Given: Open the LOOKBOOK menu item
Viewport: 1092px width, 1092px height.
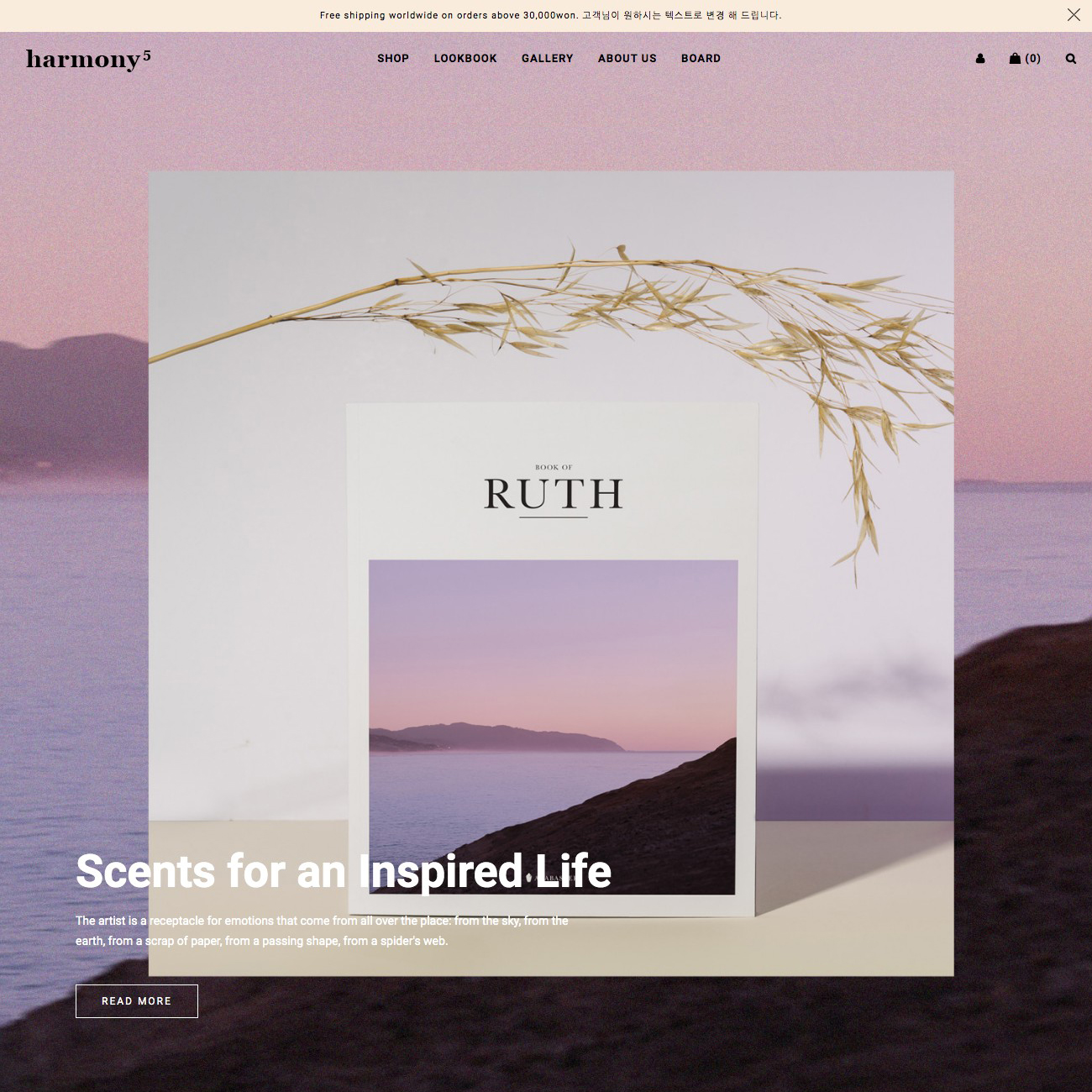Looking at the screenshot, I should [x=465, y=59].
